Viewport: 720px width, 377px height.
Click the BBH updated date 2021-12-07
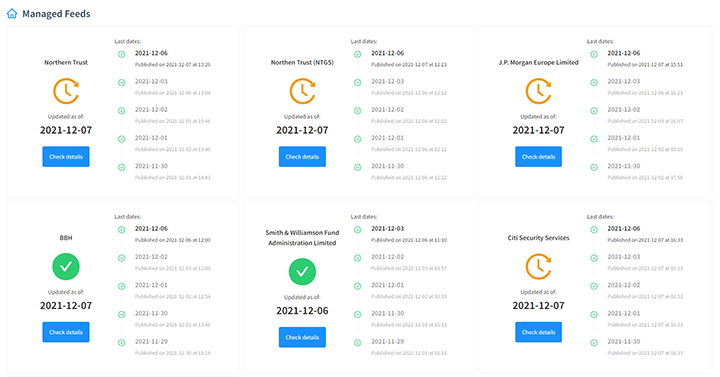click(x=66, y=306)
